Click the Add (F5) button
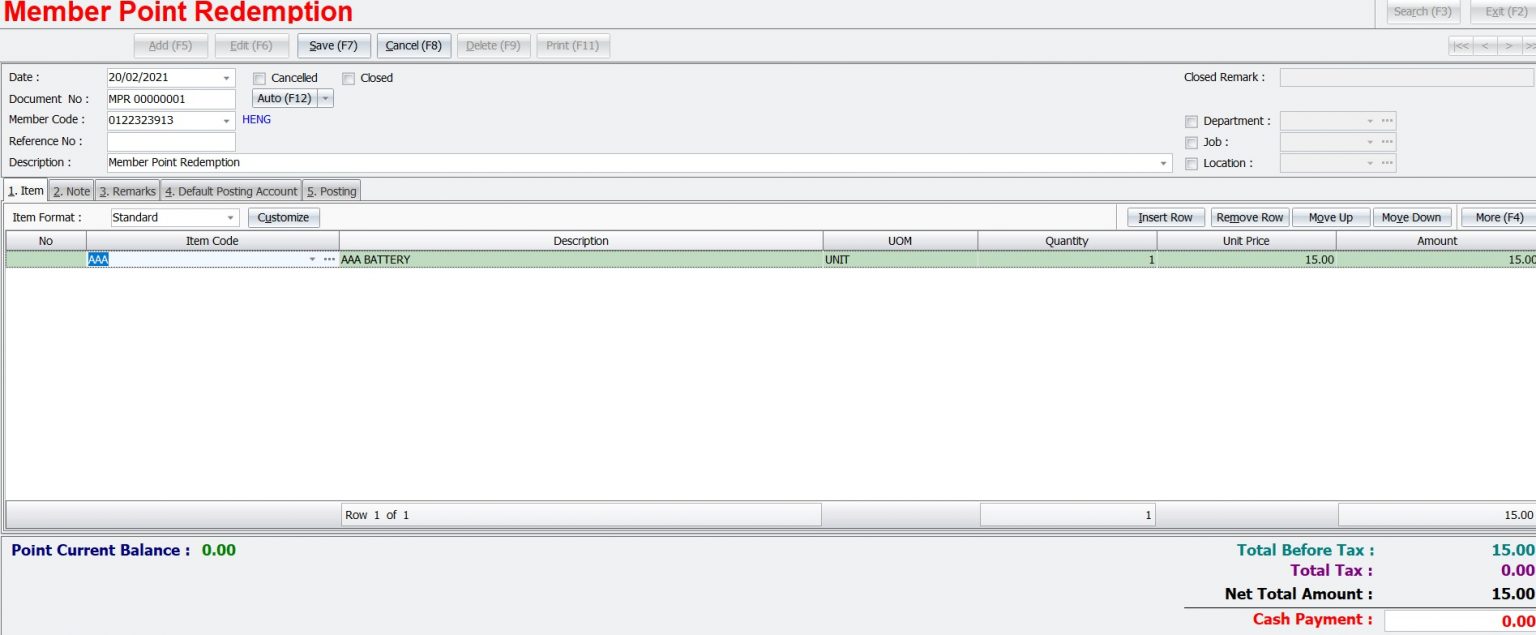 click(x=171, y=46)
